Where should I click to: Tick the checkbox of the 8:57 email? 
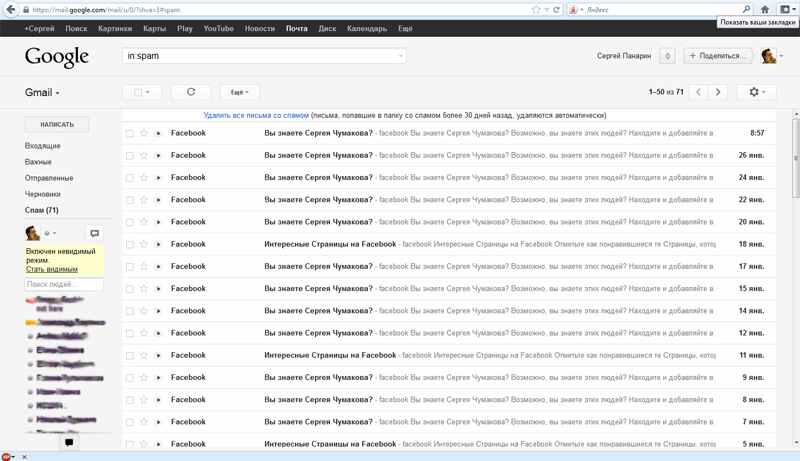click(x=130, y=133)
